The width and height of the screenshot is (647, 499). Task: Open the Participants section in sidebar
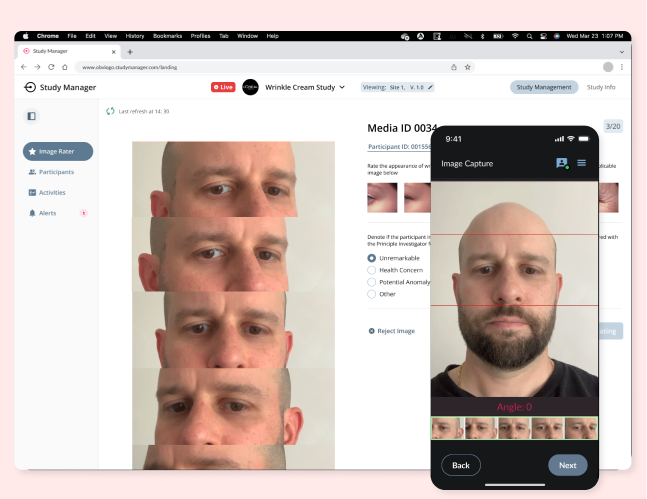(x=50, y=172)
